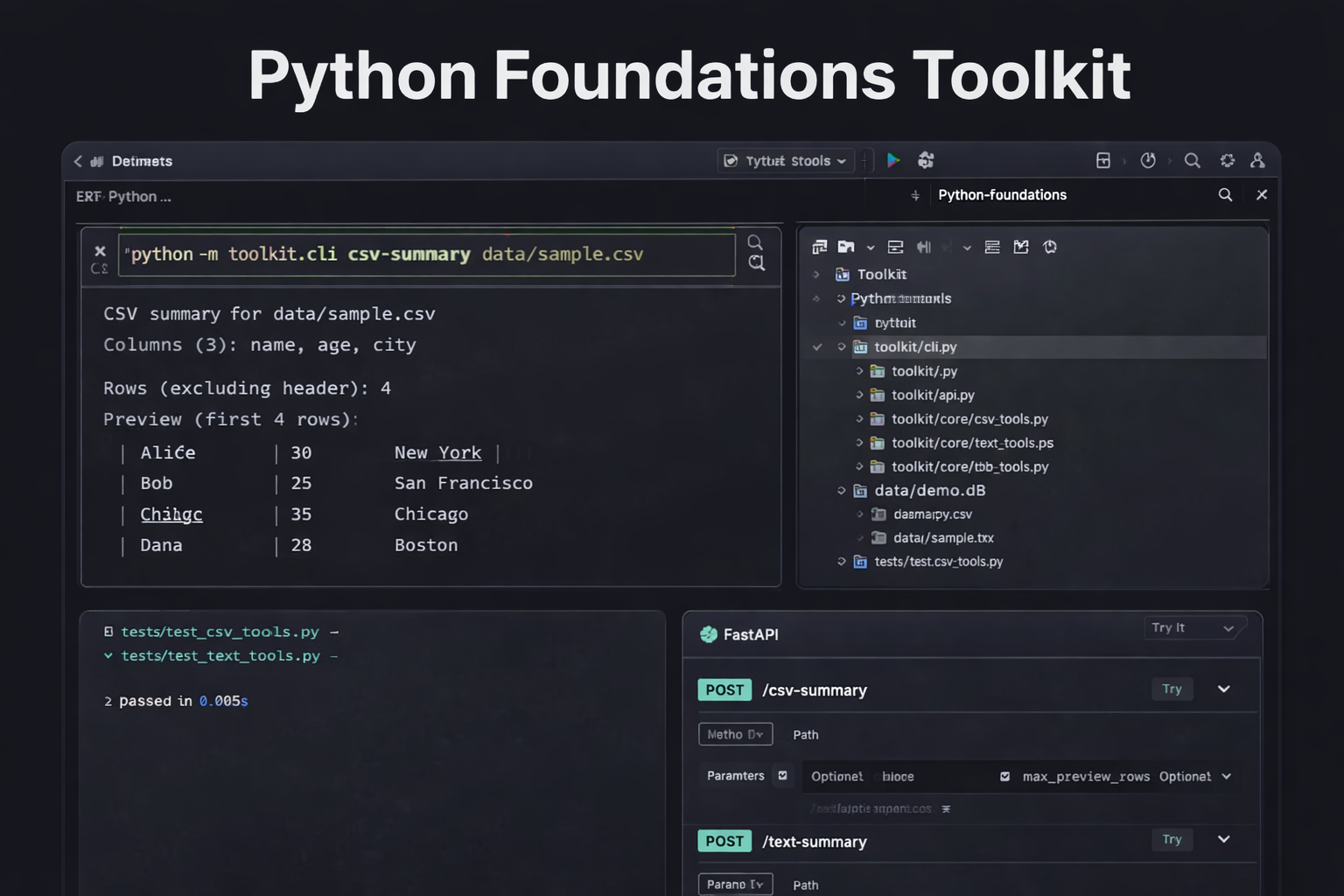Open the Try It dropdown in the FastAPI panel

click(1194, 627)
